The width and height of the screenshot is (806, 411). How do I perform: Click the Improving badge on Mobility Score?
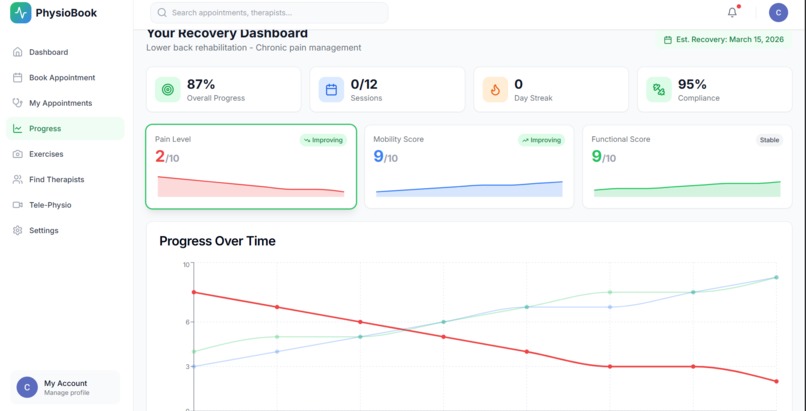541,140
